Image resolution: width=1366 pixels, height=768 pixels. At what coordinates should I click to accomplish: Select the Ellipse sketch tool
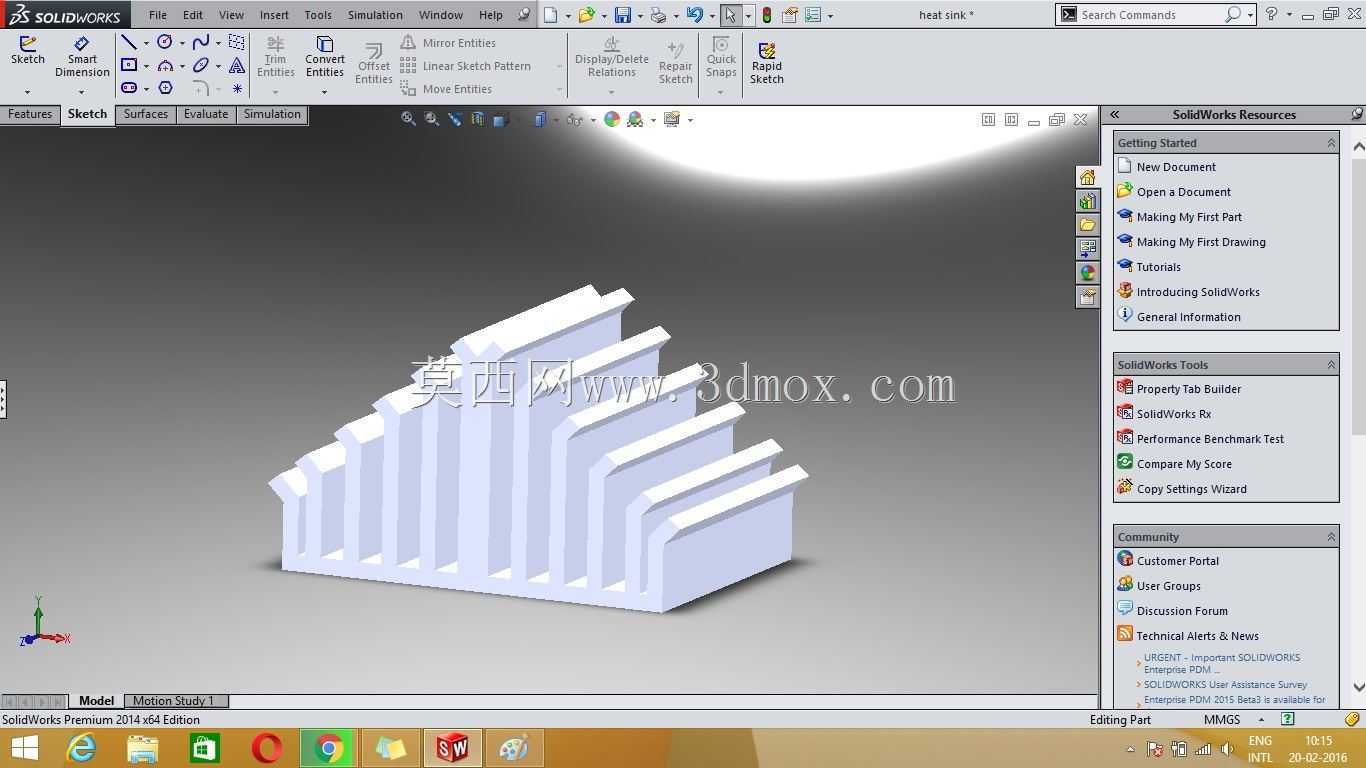(201, 65)
